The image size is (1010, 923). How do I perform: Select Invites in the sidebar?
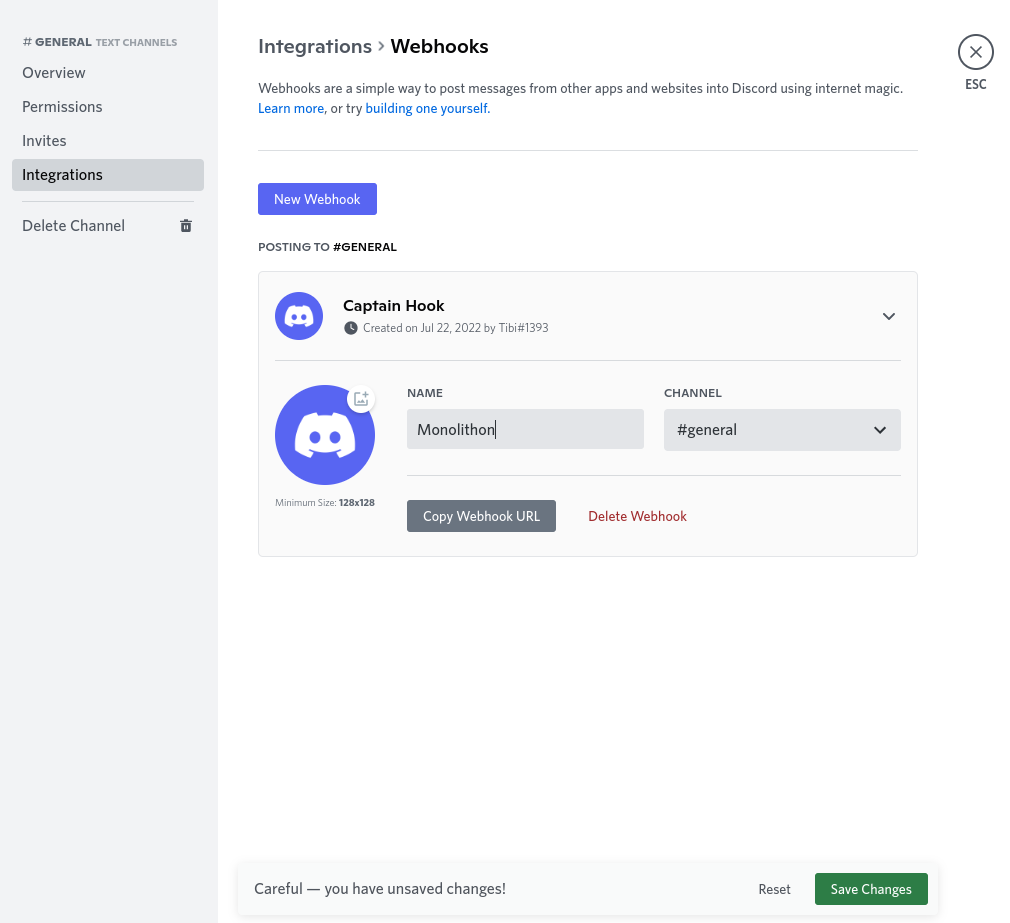click(x=44, y=141)
